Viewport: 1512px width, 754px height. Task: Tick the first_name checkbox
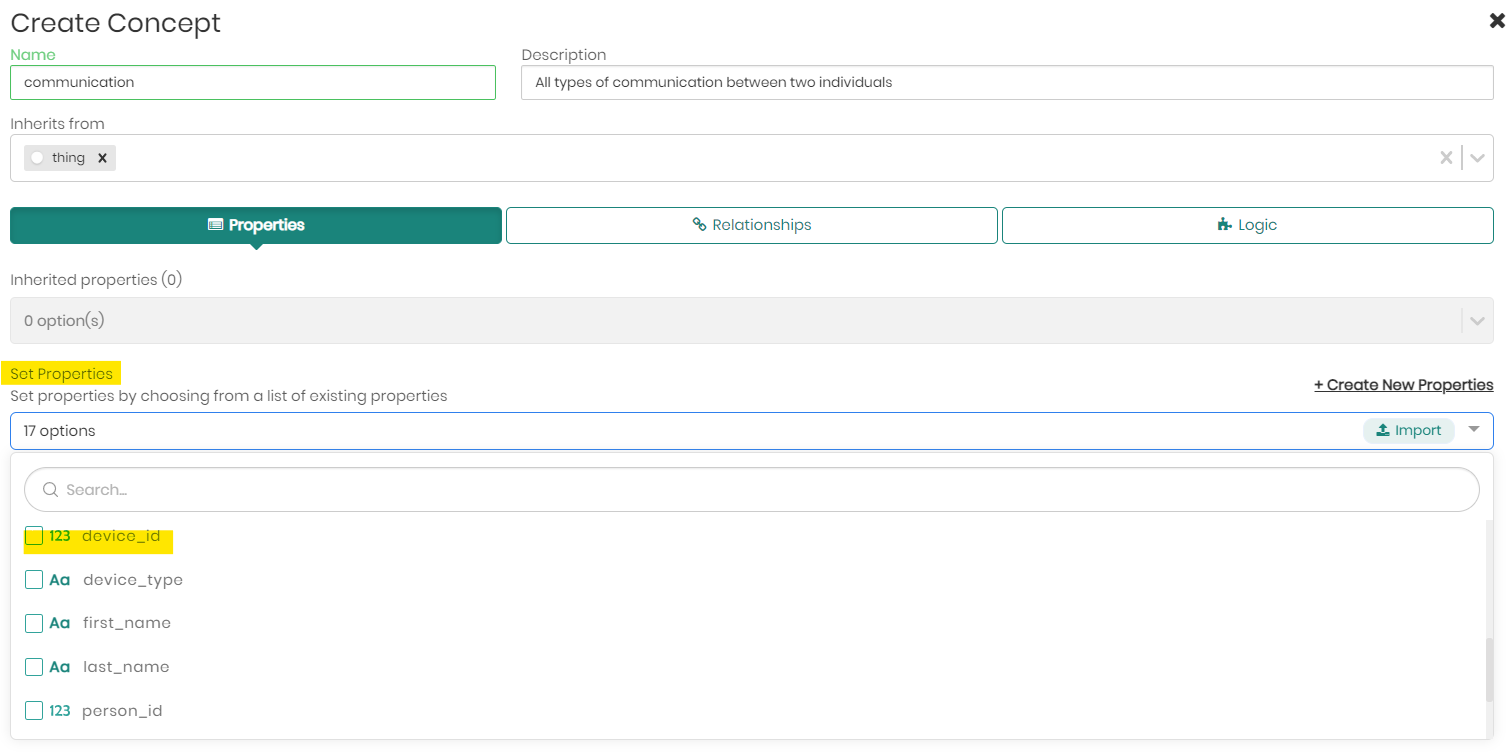(34, 623)
